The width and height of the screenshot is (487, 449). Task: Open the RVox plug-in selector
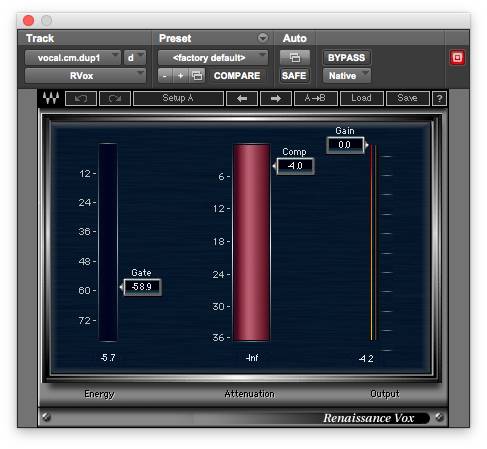[85, 76]
